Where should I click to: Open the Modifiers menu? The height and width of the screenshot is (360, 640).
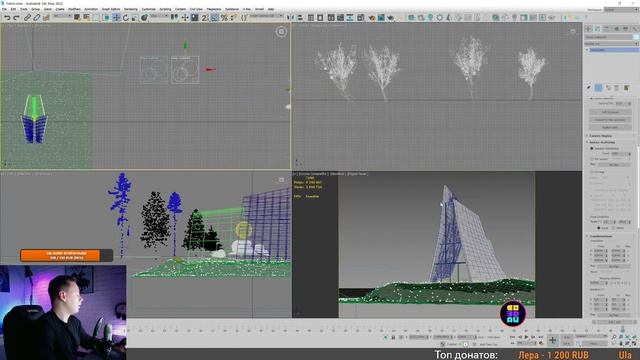[x=74, y=9]
